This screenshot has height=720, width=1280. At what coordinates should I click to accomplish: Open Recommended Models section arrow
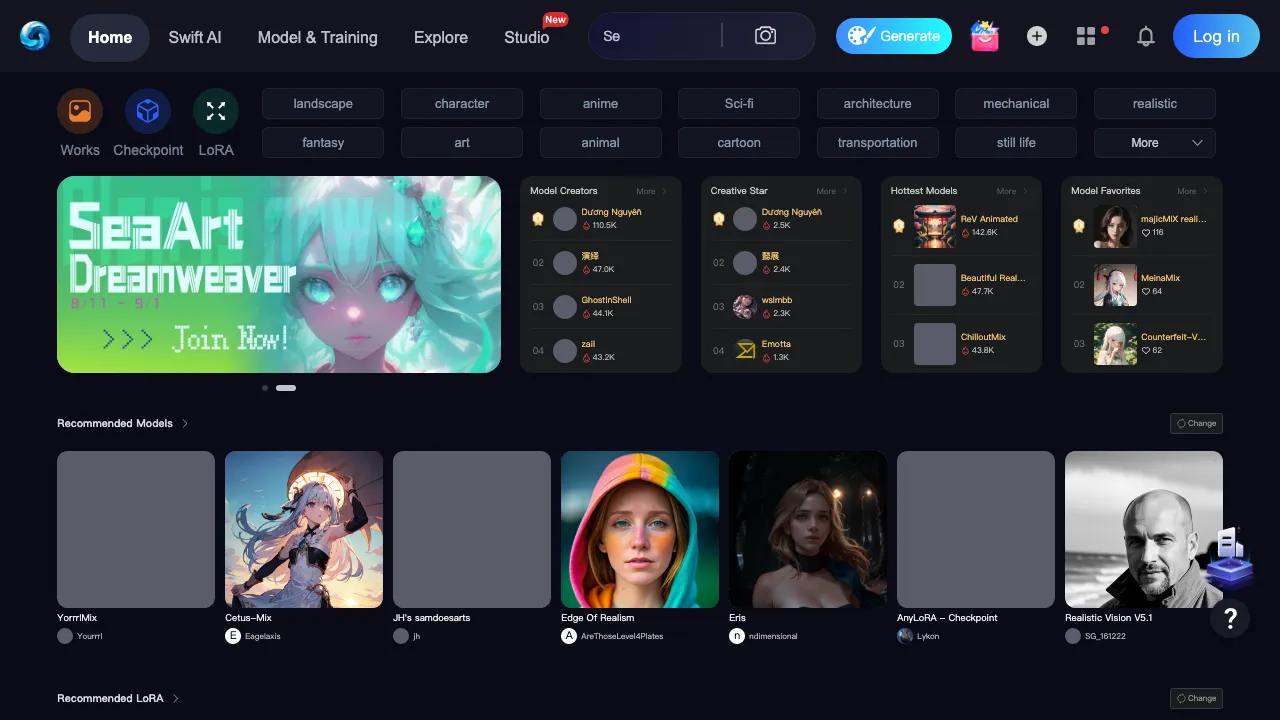(x=185, y=424)
